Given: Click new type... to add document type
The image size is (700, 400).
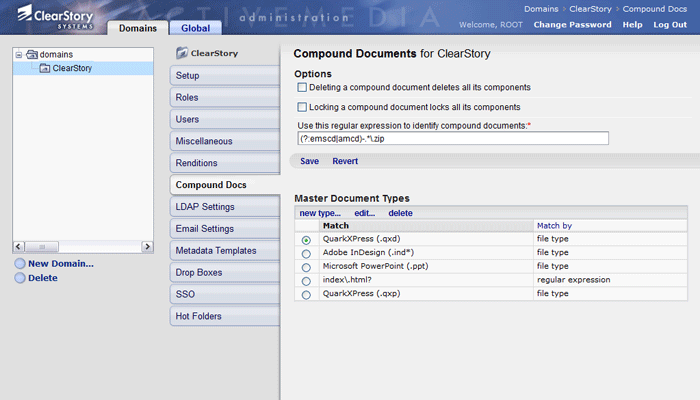Looking at the screenshot, I should (320, 213).
